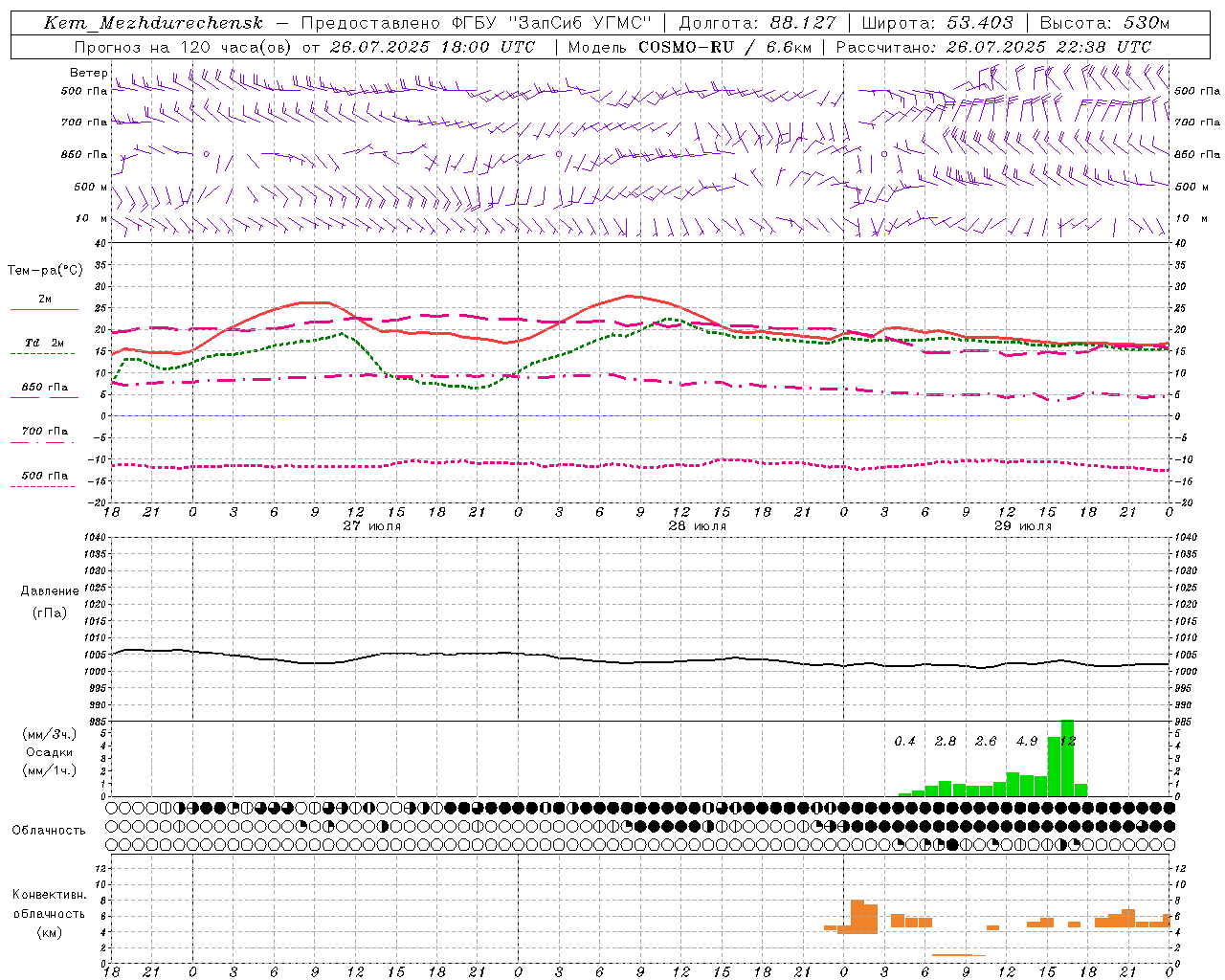Click the '27 июля' date label
Image resolution: width=1225 pixels, height=980 pixels.
(372, 526)
